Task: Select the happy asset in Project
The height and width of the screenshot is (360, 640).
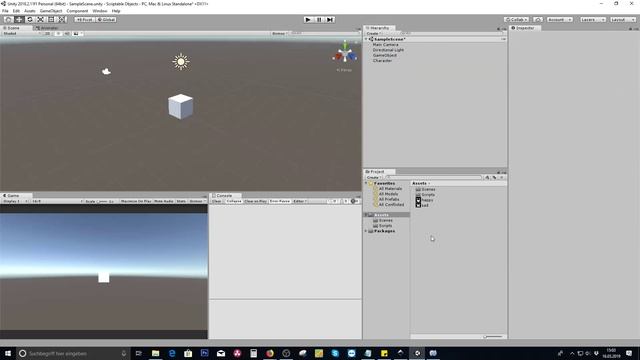Action: [x=424, y=200]
